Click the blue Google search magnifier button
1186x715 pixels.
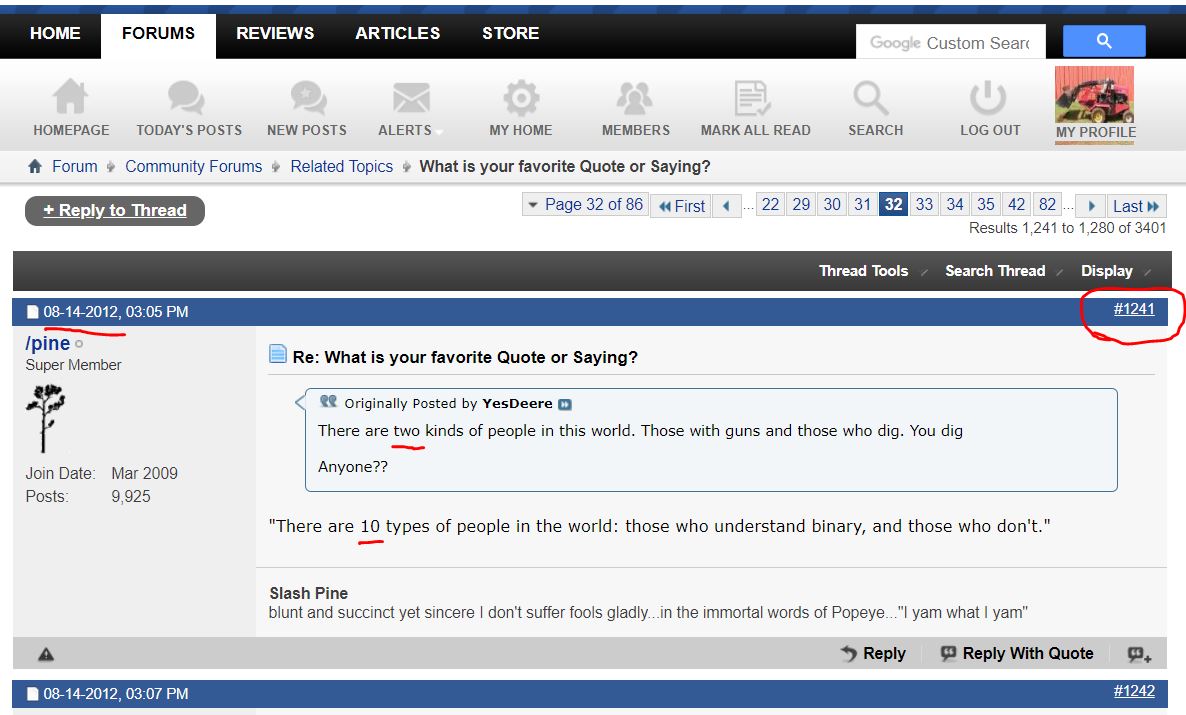tap(1104, 41)
